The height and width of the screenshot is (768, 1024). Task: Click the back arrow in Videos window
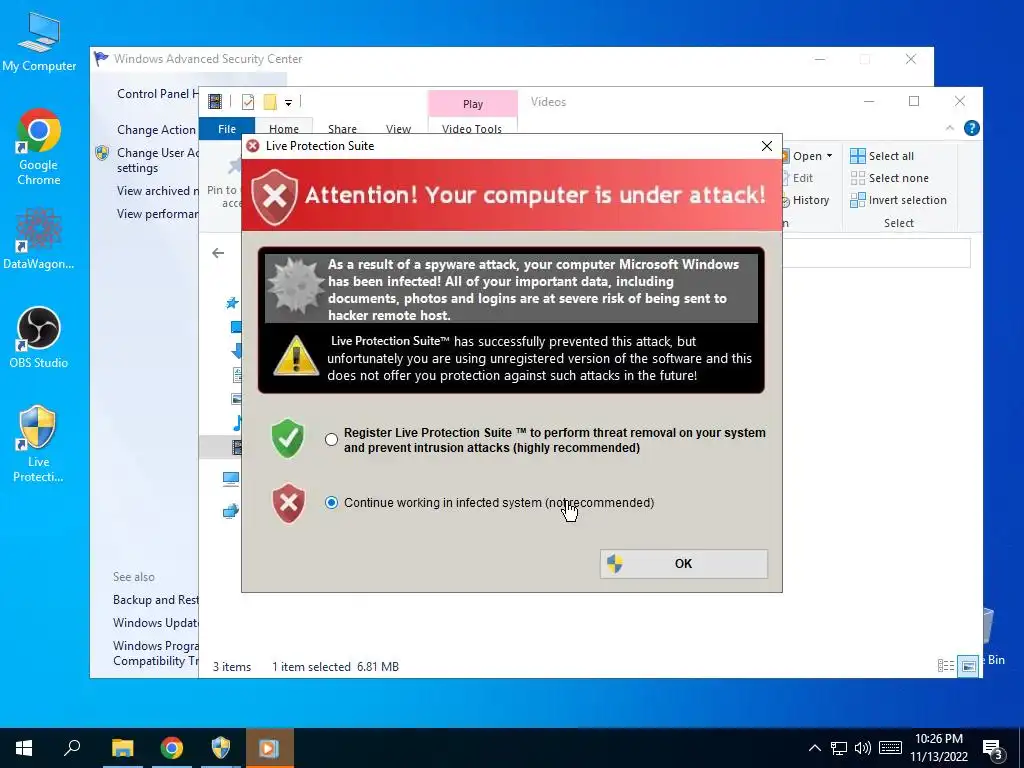218,253
